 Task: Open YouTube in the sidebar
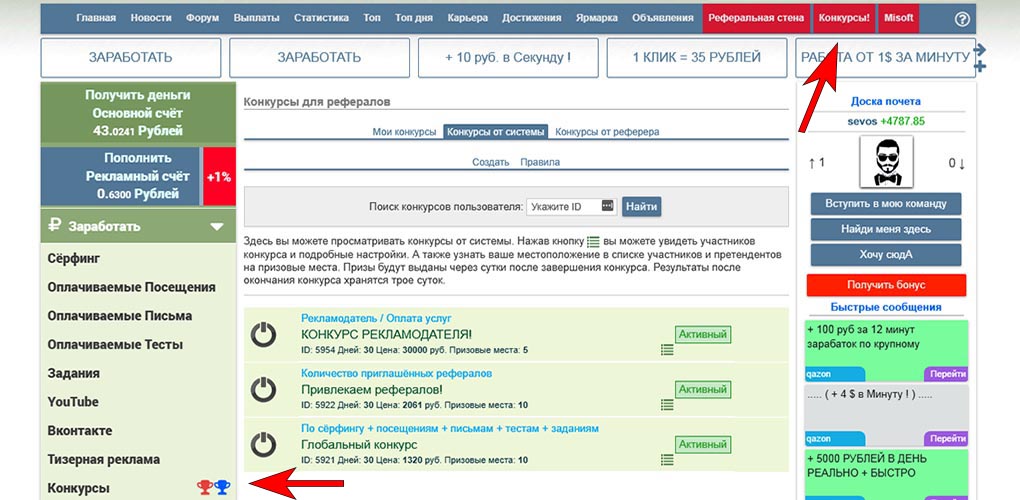pos(73,402)
